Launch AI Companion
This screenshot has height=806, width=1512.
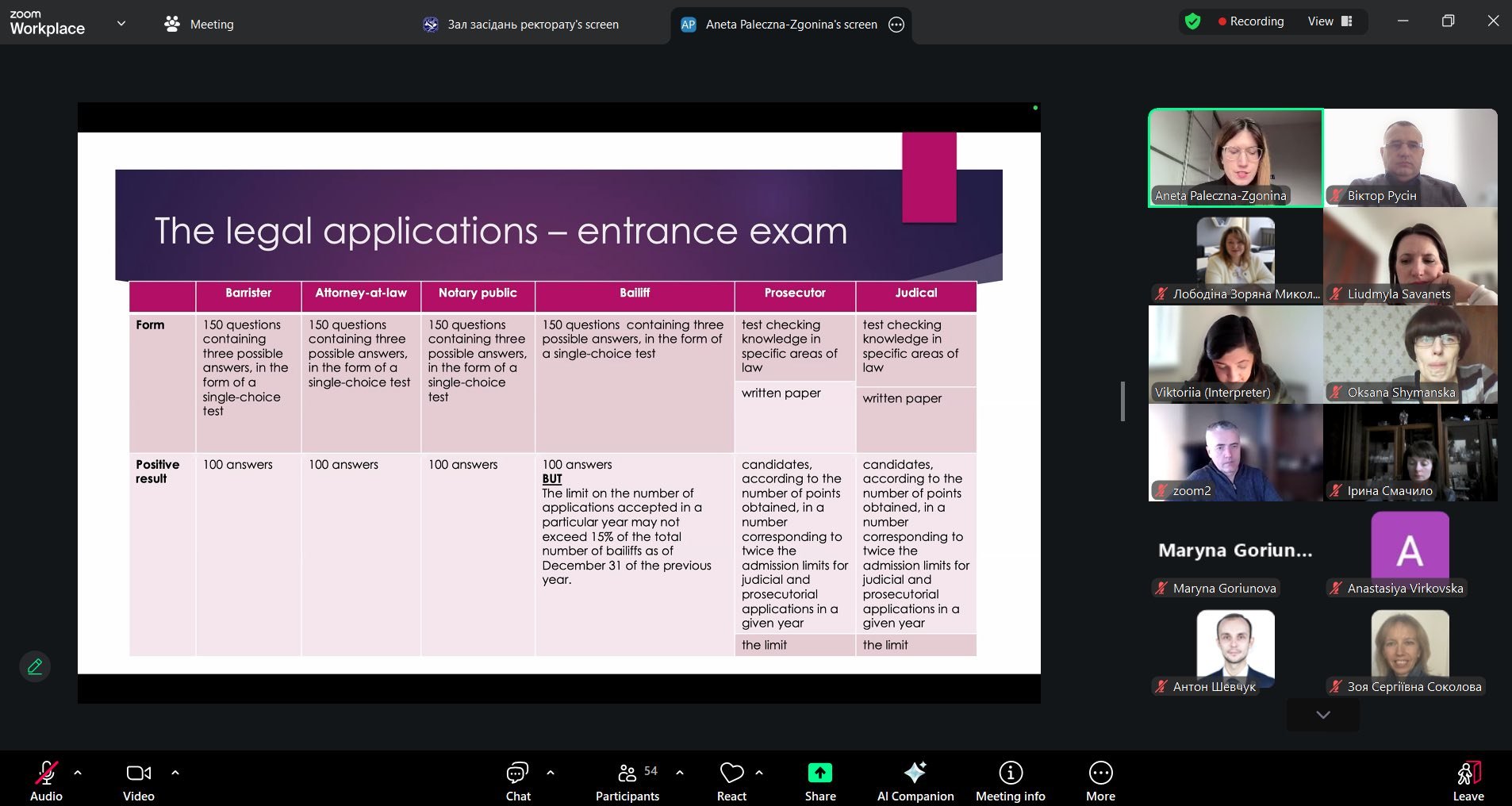915,781
